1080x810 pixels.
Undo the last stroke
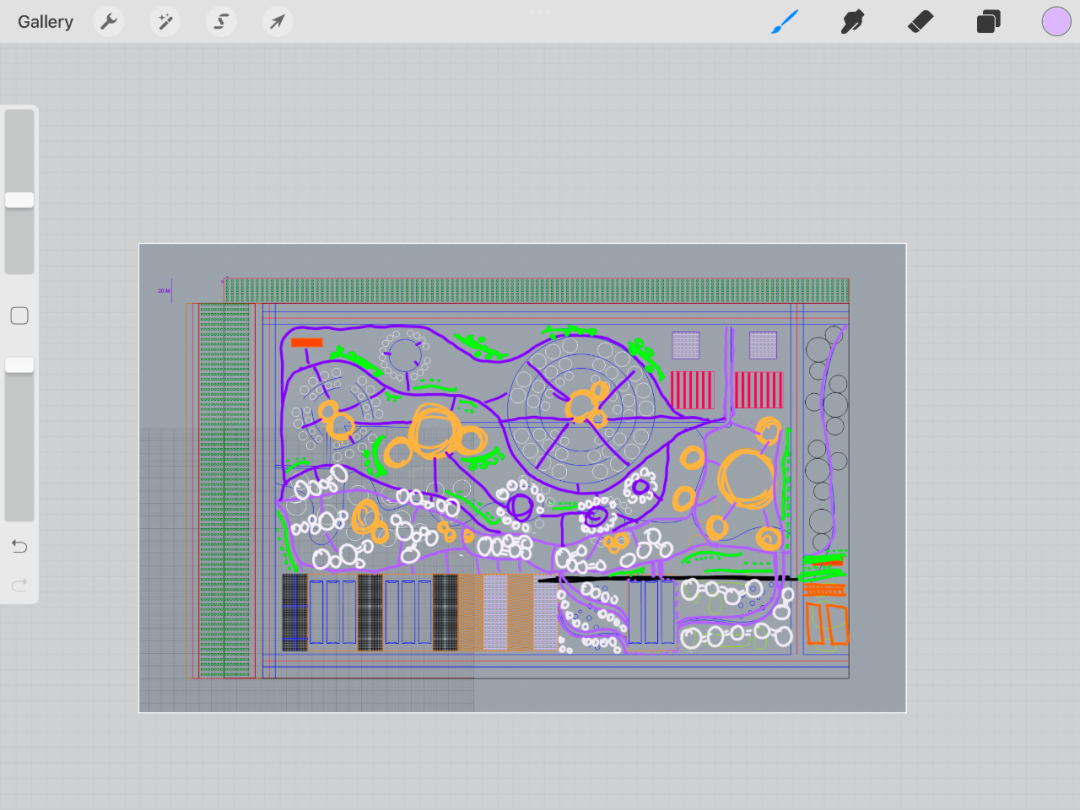(x=19, y=547)
